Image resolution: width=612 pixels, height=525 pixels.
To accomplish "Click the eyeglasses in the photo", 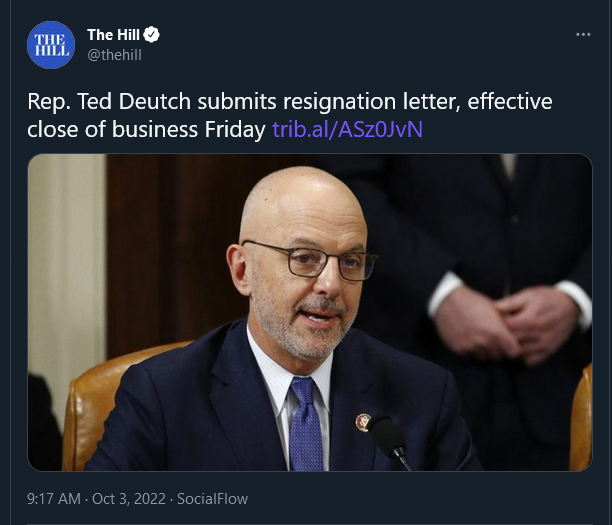I will 310,260.
